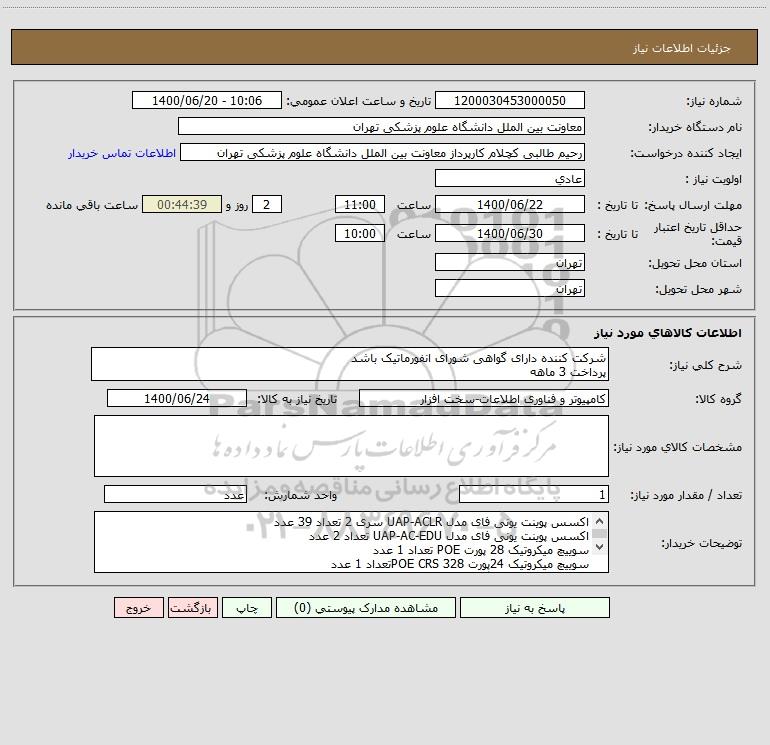
Task: Open اطلاعات تماس خریدار link
Action: pyautogui.click(x=122, y=153)
